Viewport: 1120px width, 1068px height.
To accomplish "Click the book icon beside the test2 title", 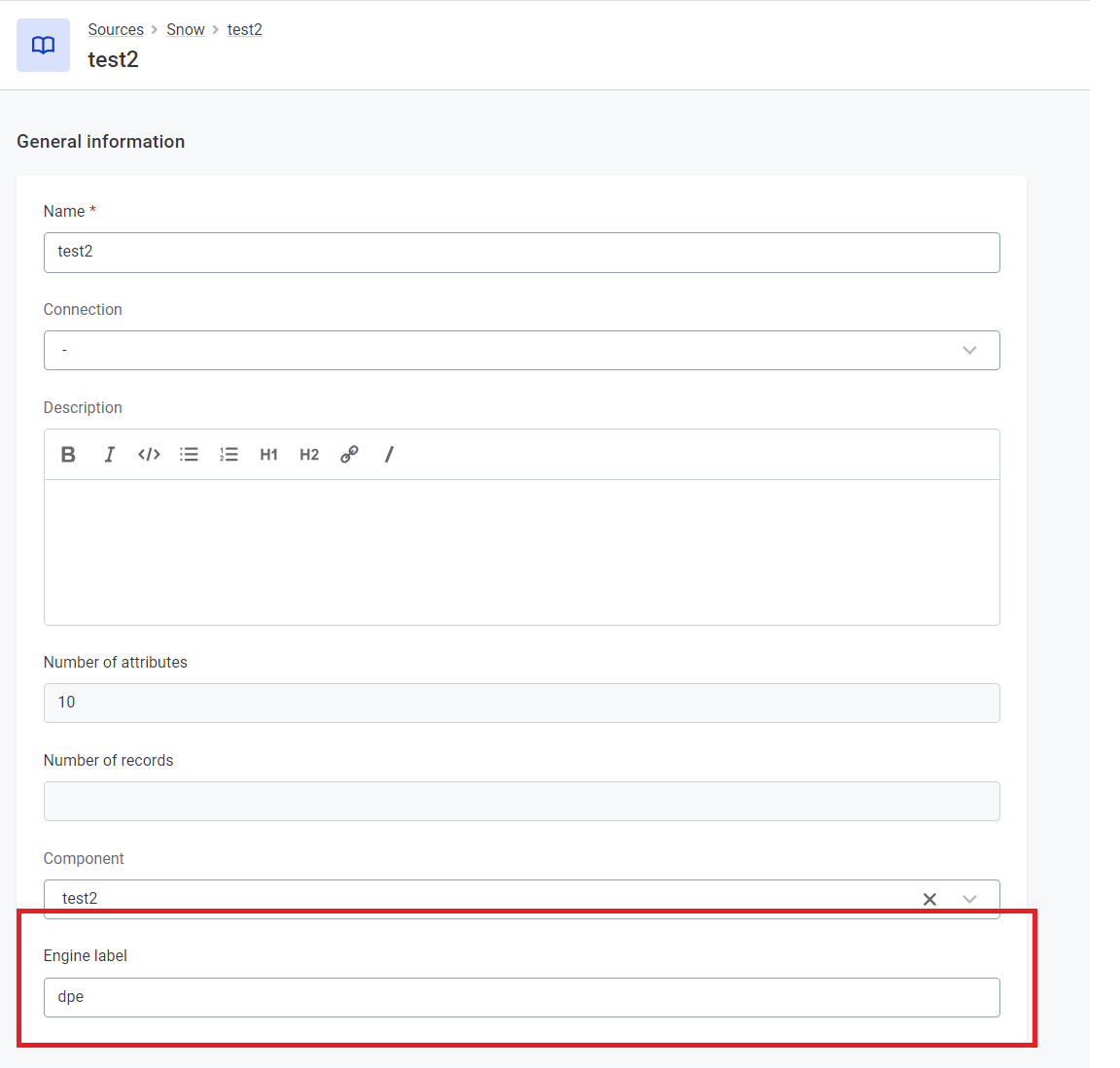I will [43, 46].
